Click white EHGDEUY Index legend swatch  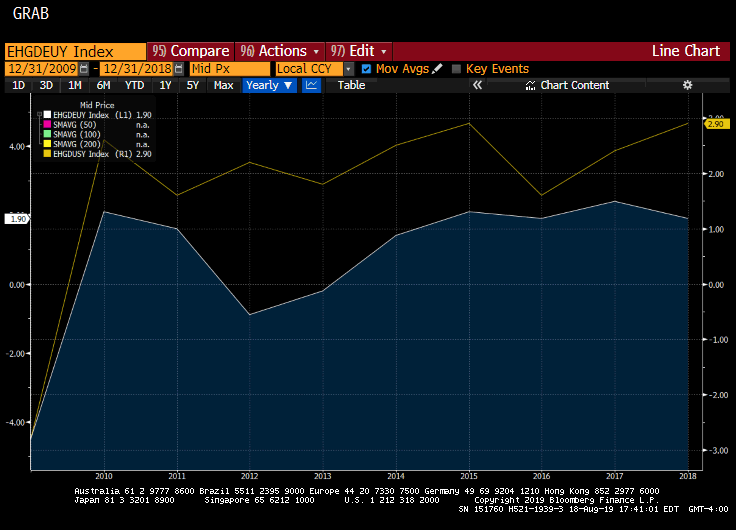(x=47, y=115)
